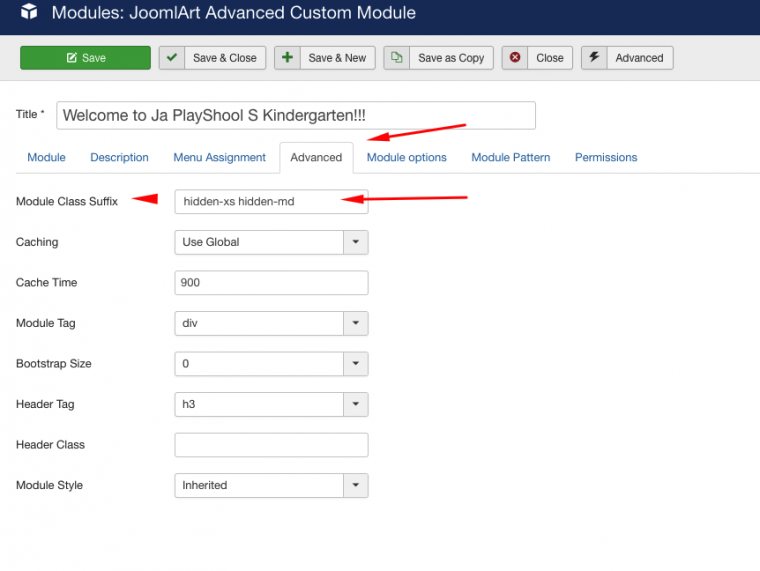Click the checkmark icon on Save & Close
Image resolution: width=760 pixels, height=571 pixels.
172,58
